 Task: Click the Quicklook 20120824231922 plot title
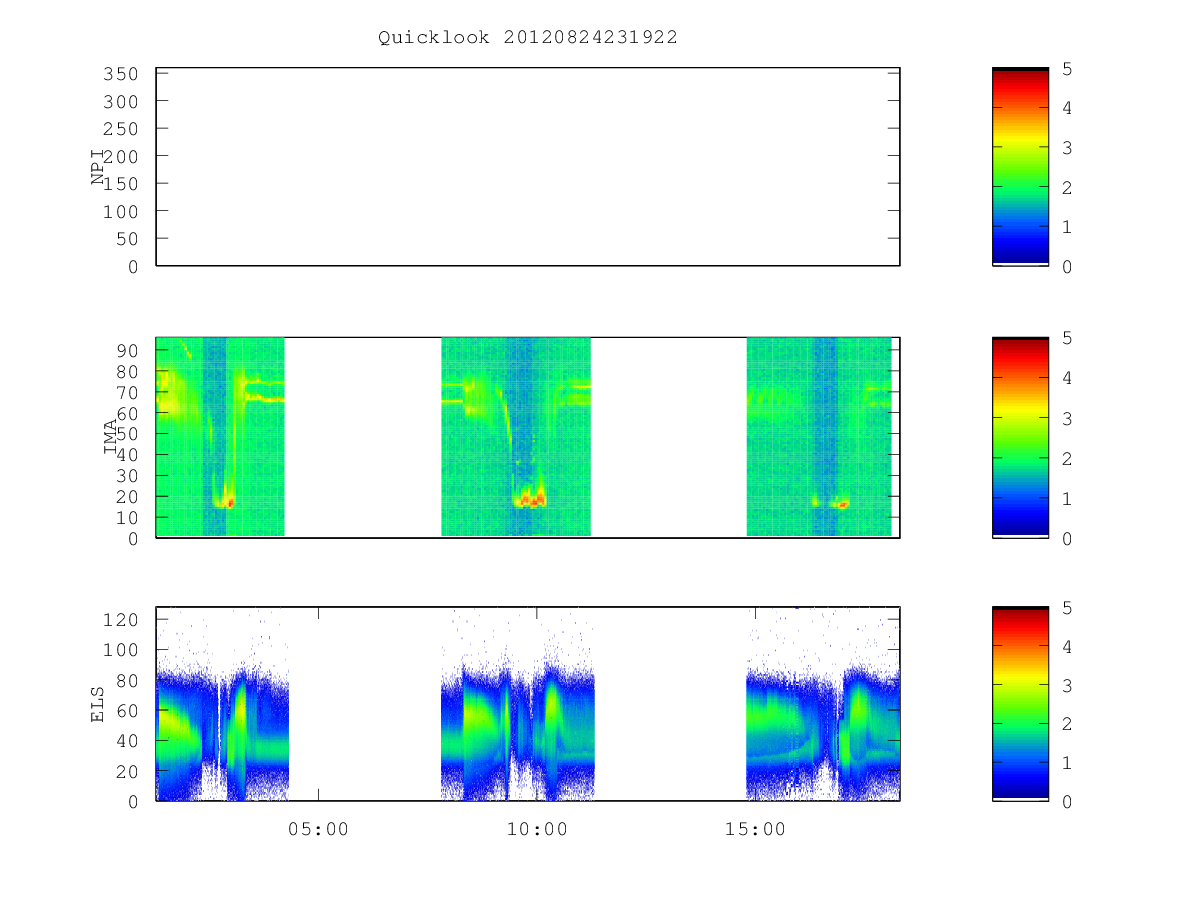[x=528, y=37]
